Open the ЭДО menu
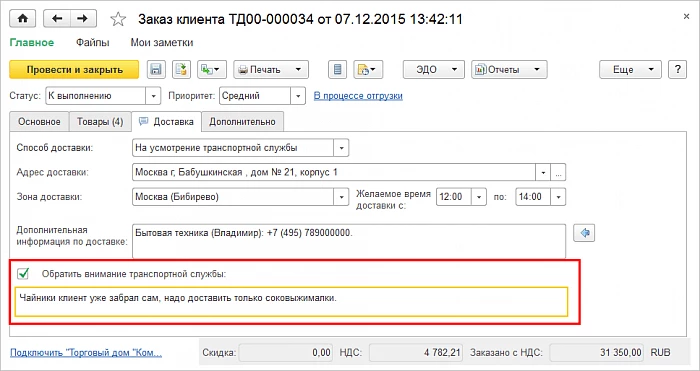This screenshot has width=700, height=371. pos(434,70)
